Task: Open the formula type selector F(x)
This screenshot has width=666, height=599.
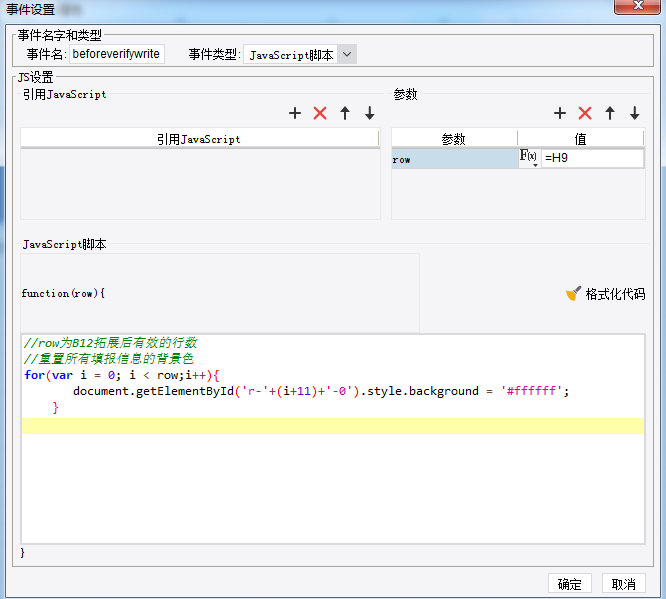Action: click(x=529, y=158)
